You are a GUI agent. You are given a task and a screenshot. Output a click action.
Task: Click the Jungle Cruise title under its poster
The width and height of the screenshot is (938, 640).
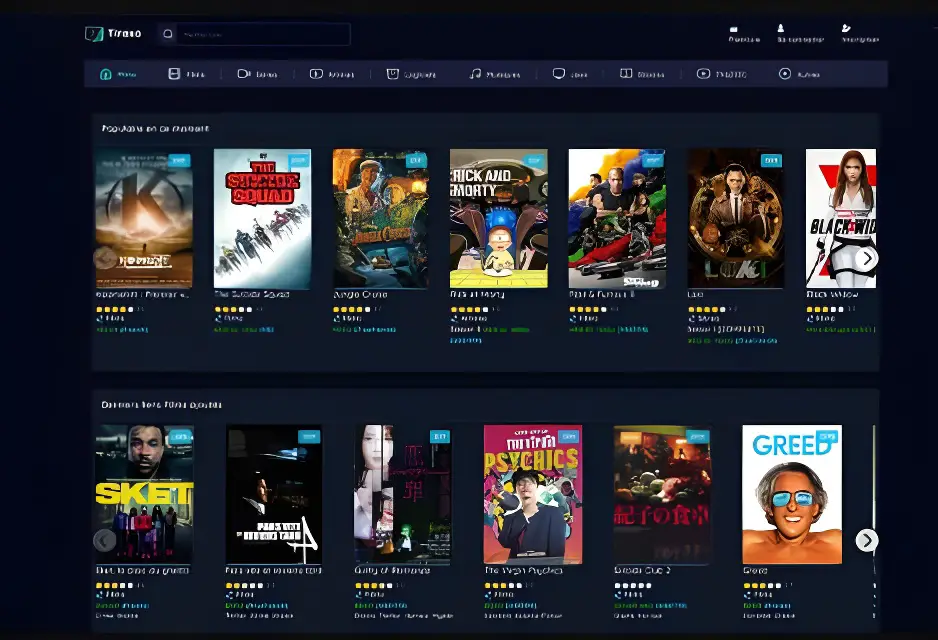(x=360, y=294)
